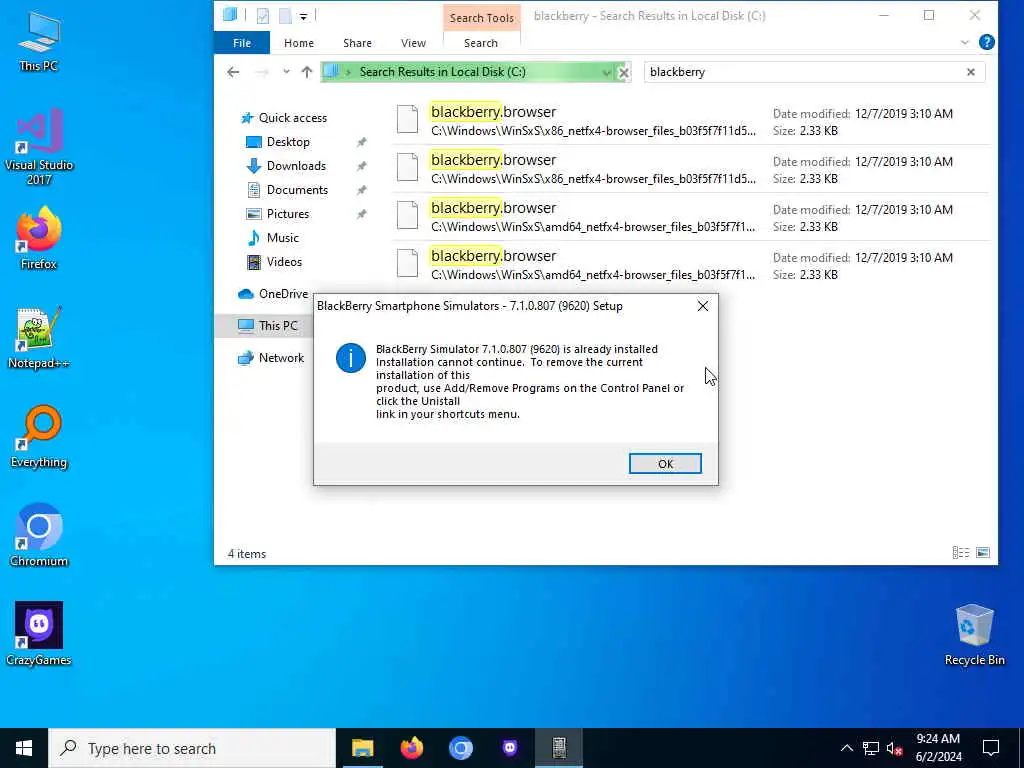Switch to large thumbnails view icon
1024x768 pixels.
coord(983,553)
